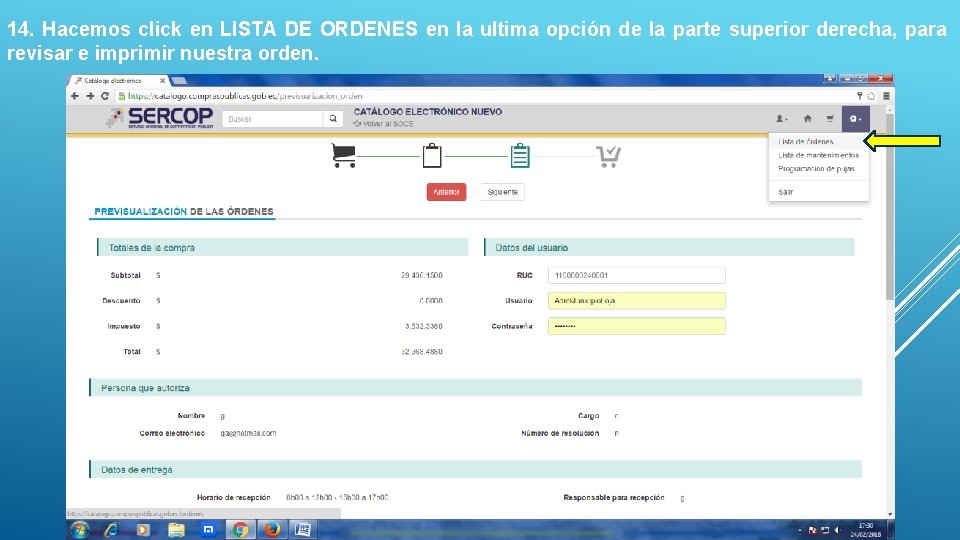Click the Subtotal value 29,436.1500

tap(422, 276)
